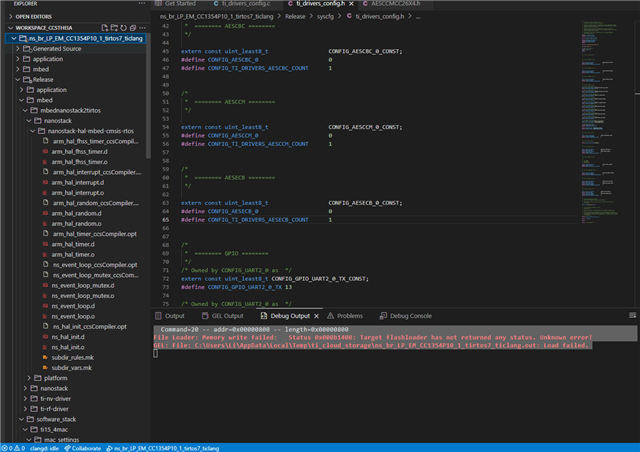Switch to the GEL Output tab
The width and height of the screenshot is (640, 452).
pos(227,316)
